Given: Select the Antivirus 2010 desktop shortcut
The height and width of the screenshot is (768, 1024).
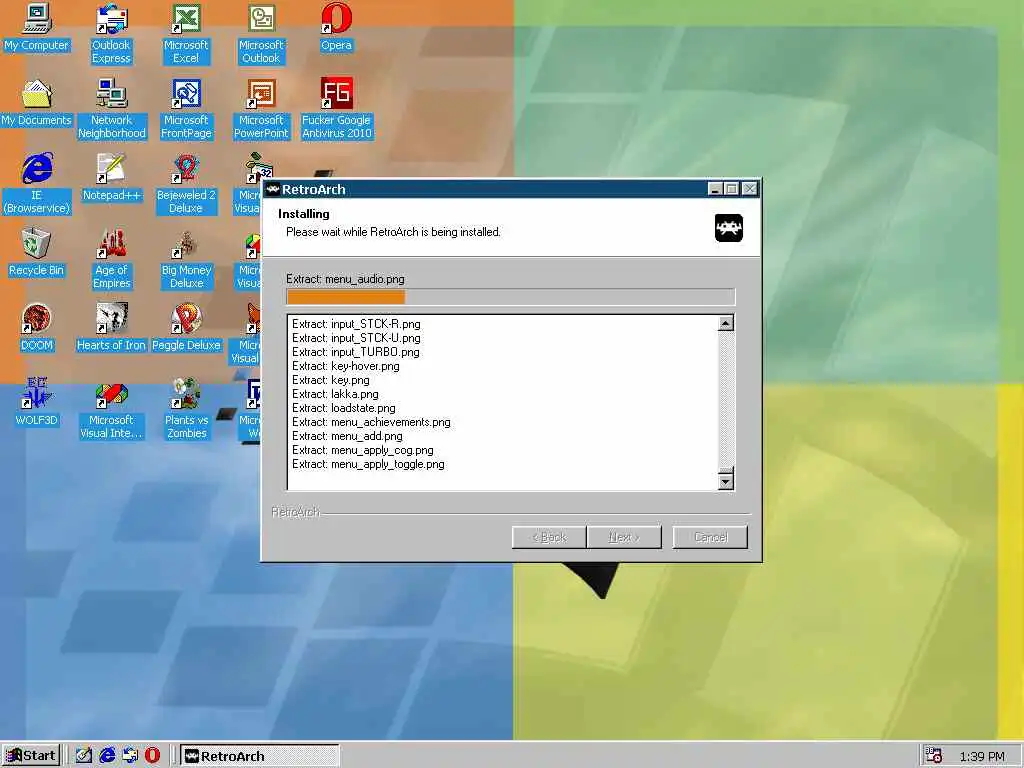Looking at the screenshot, I should (x=336, y=109).
